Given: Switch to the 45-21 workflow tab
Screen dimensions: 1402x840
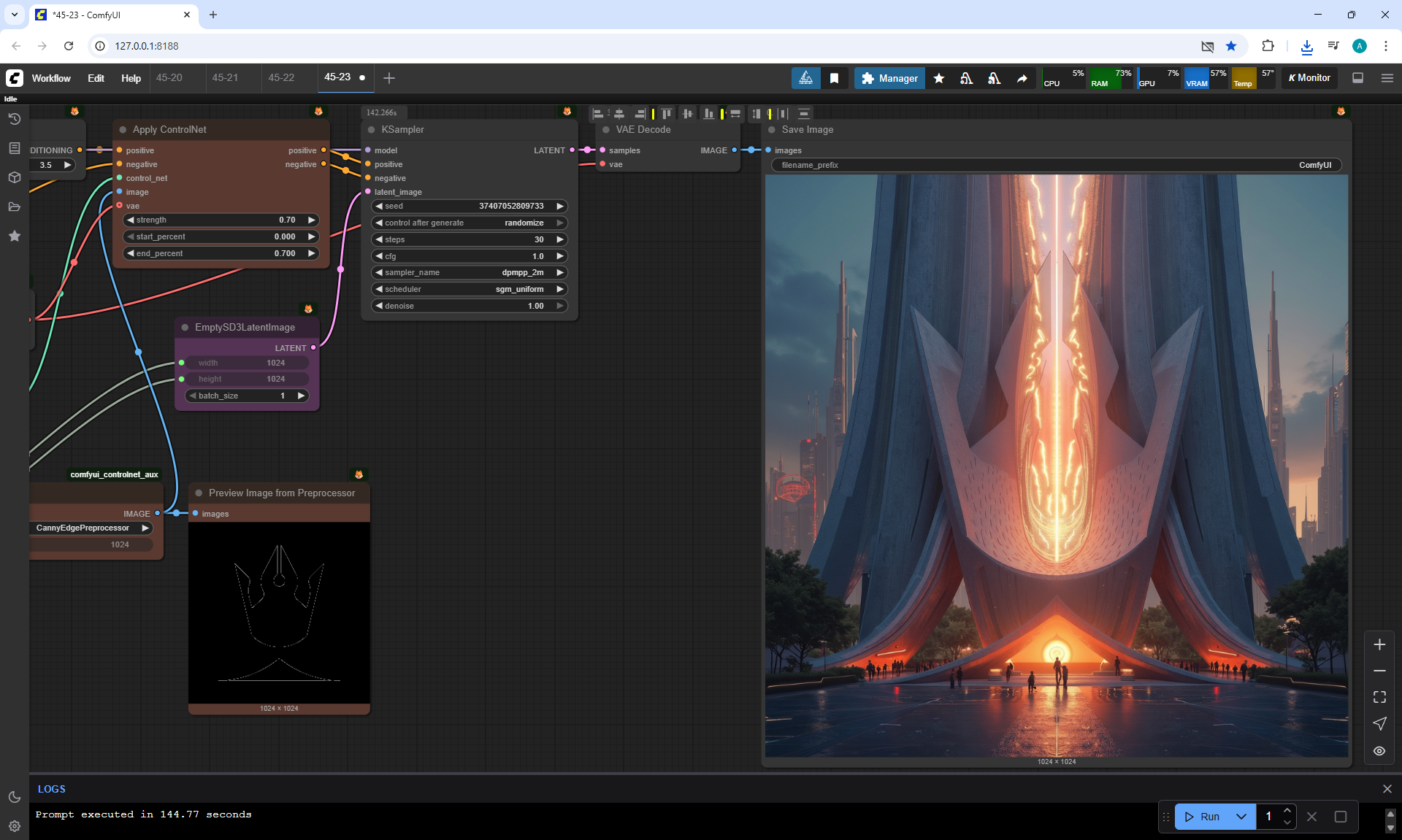Looking at the screenshot, I should [x=225, y=77].
